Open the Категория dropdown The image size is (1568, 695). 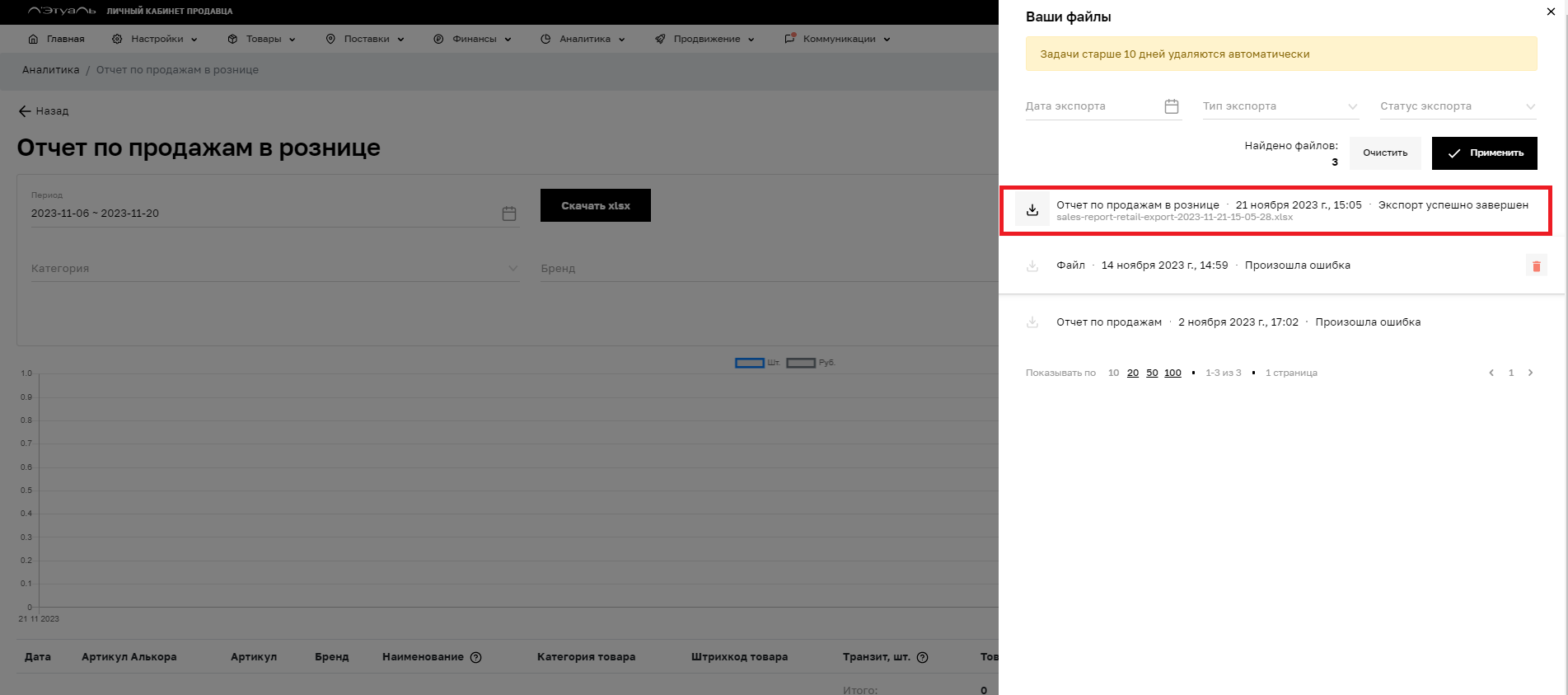click(275, 268)
